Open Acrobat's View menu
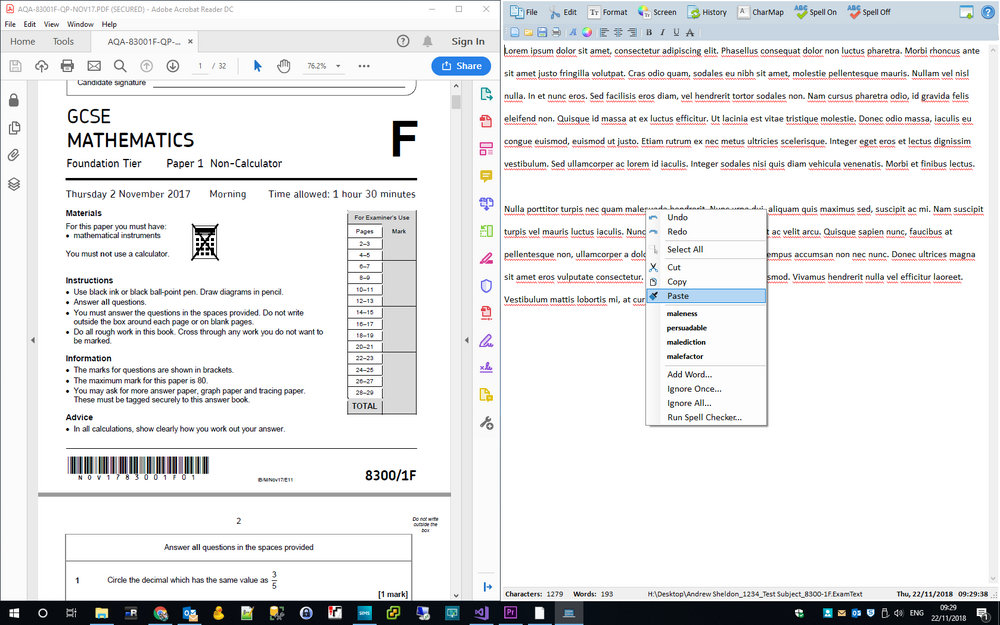The image size is (1000, 625). pos(51,24)
